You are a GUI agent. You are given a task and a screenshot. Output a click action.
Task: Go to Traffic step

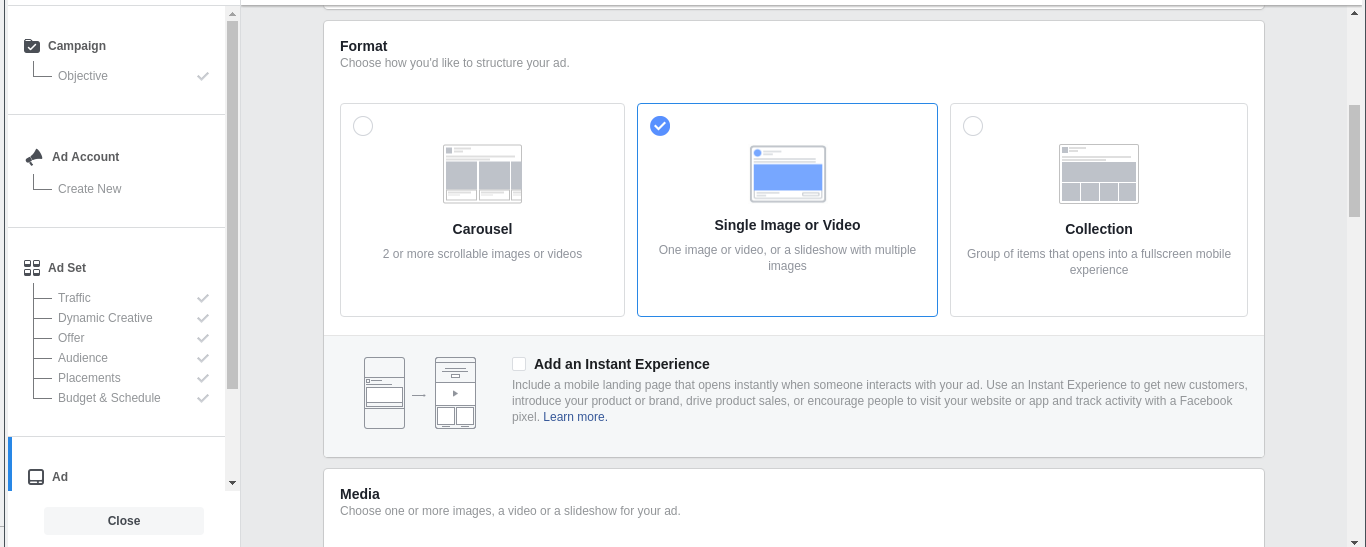tap(74, 298)
